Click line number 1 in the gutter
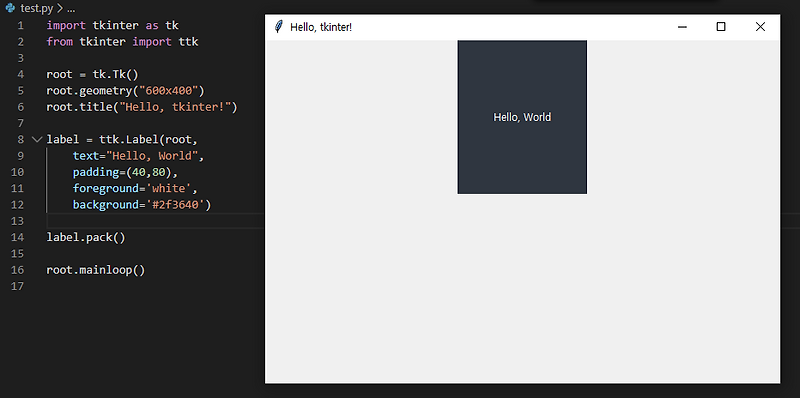The height and width of the screenshot is (398, 800). [20, 25]
